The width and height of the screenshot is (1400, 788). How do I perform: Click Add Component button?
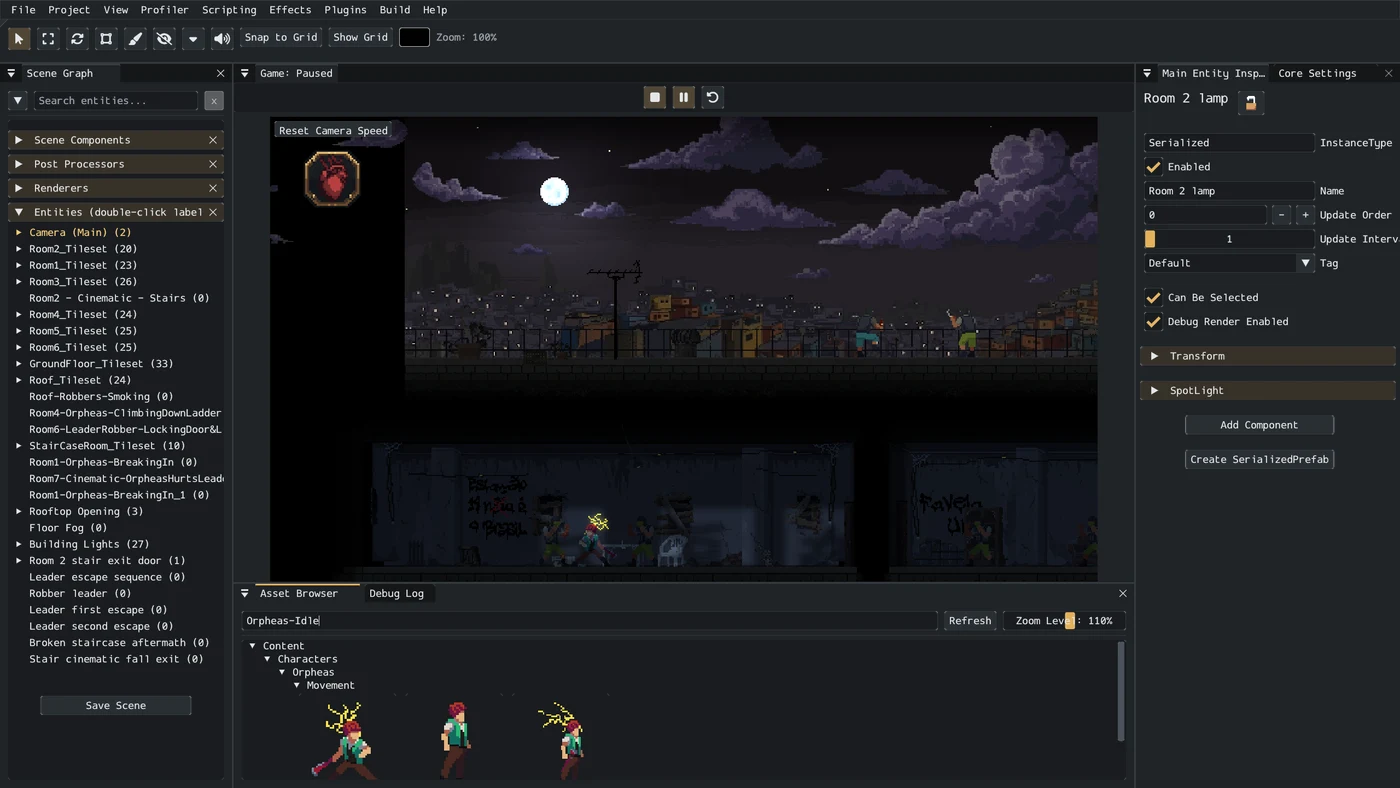click(x=1259, y=425)
